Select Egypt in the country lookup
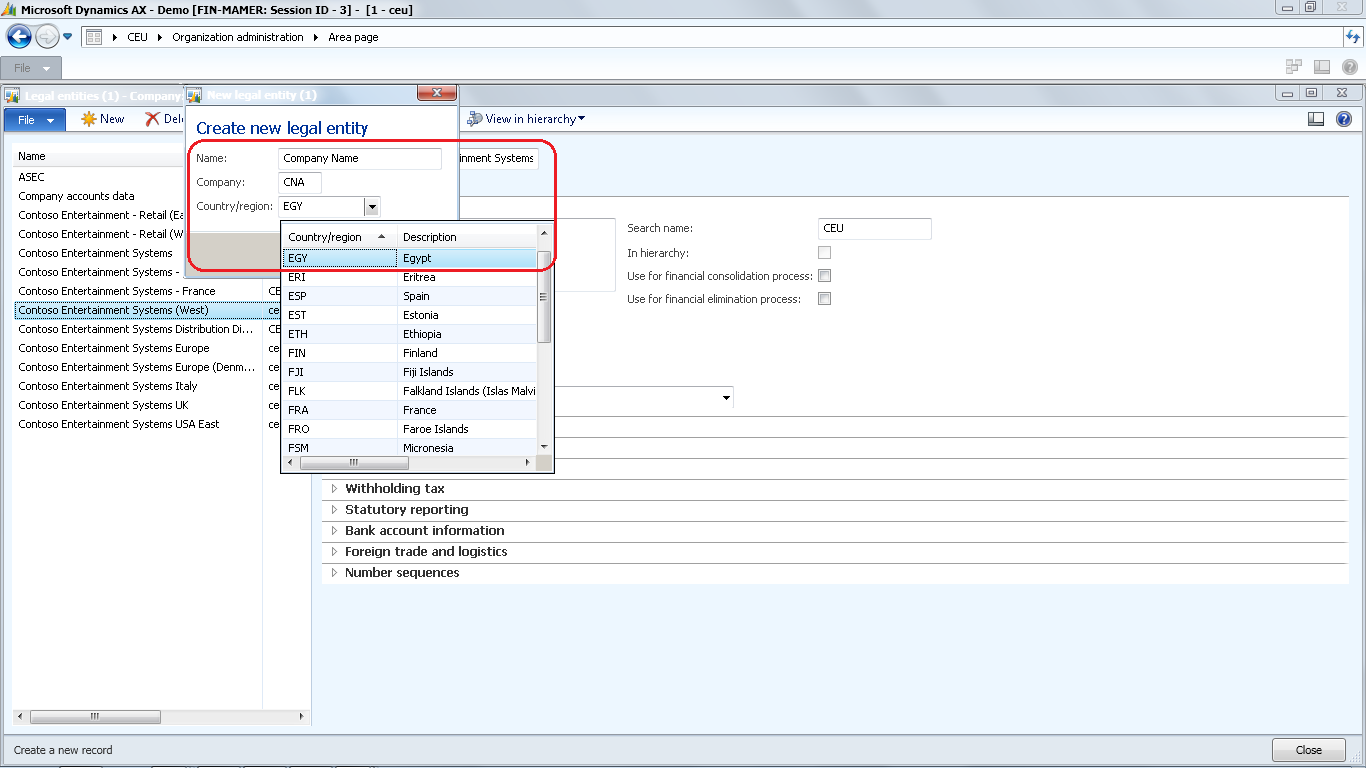The image size is (1366, 768). coord(410,258)
